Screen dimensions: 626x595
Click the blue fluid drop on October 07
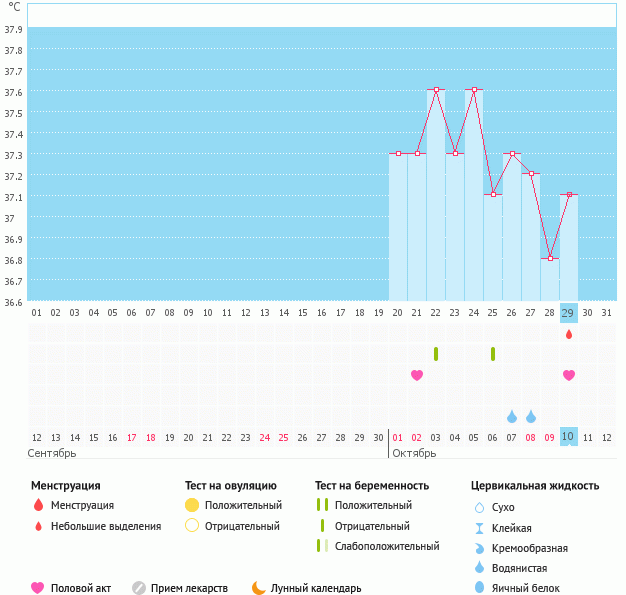tap(512, 416)
